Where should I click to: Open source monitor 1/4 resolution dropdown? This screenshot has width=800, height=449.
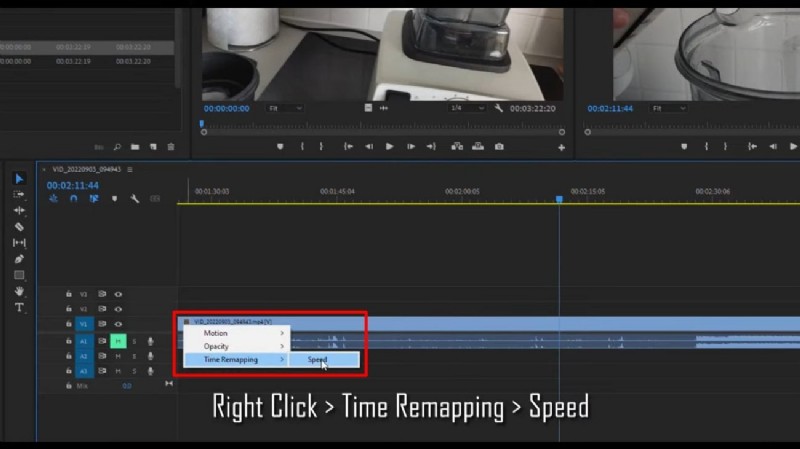467,108
